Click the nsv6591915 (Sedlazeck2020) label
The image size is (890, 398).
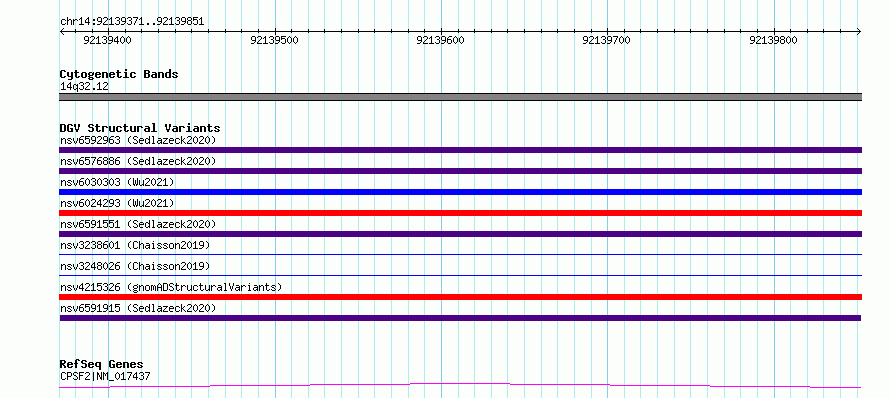click(x=138, y=308)
